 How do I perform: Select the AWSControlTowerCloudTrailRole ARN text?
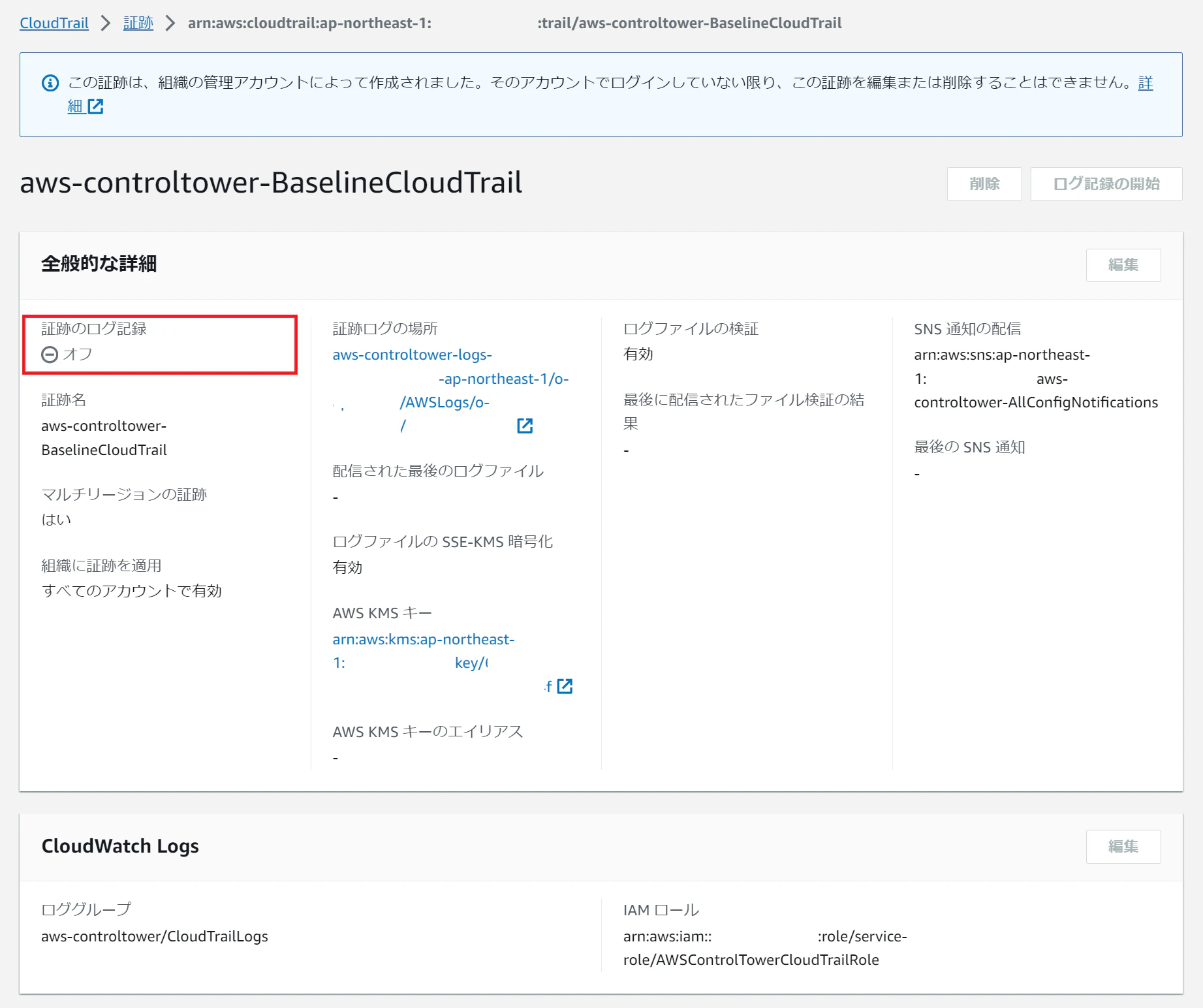coord(765,948)
